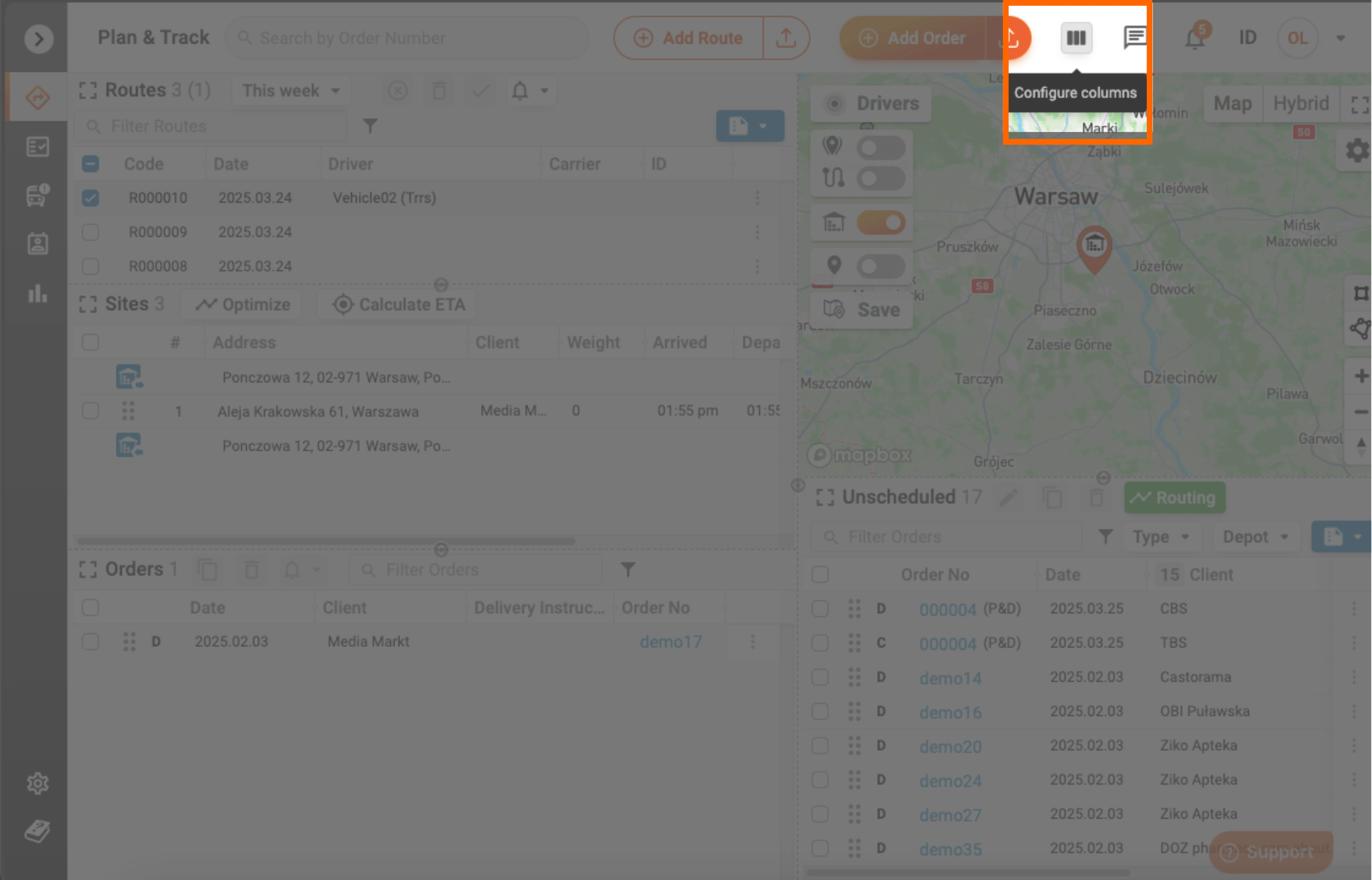This screenshot has height=880, width=1372.
Task: Open the orders checklist sidebar icon
Action: pyautogui.click(x=38, y=147)
